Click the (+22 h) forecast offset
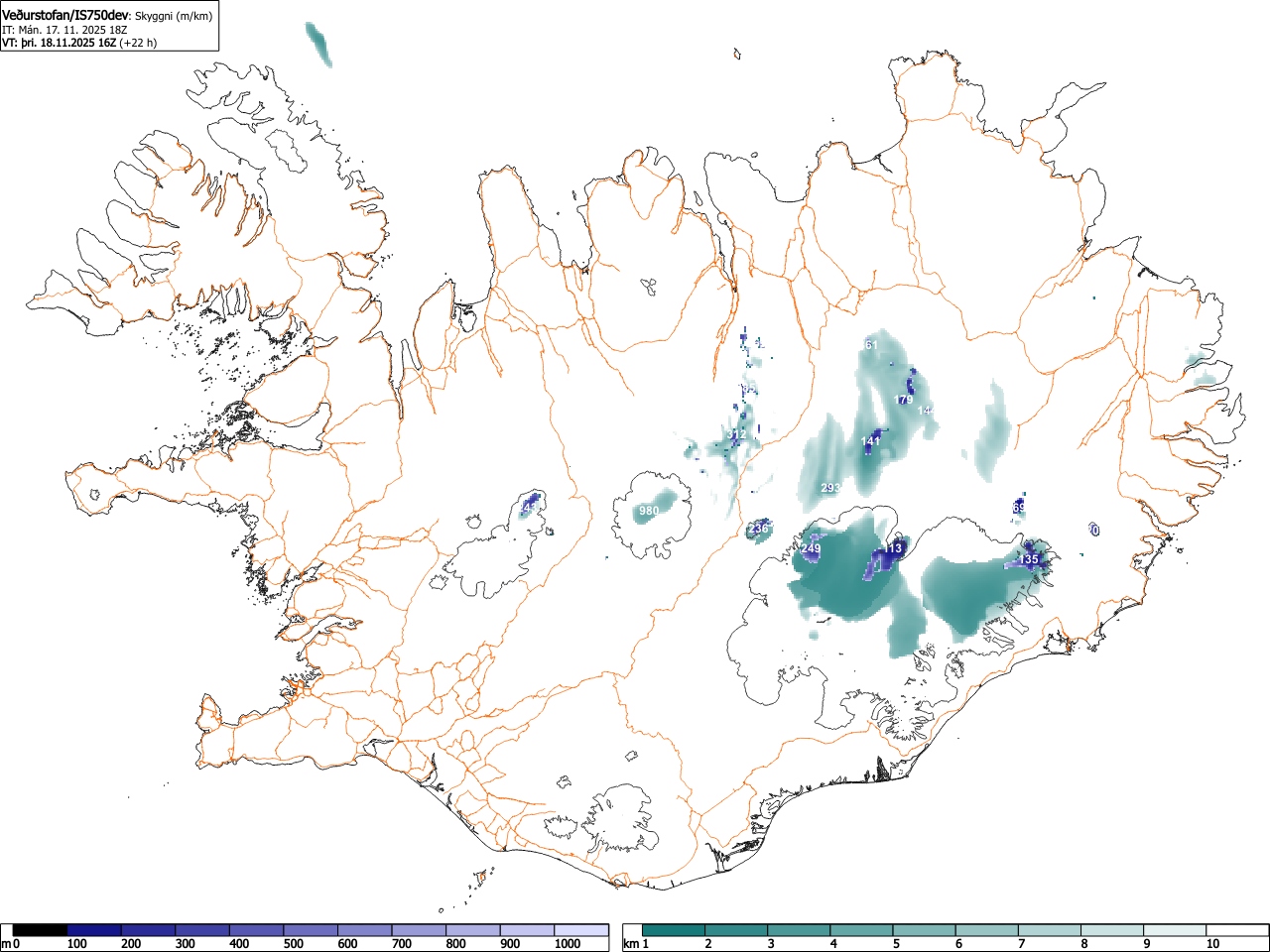The height and width of the screenshot is (952, 1270). pos(138,43)
